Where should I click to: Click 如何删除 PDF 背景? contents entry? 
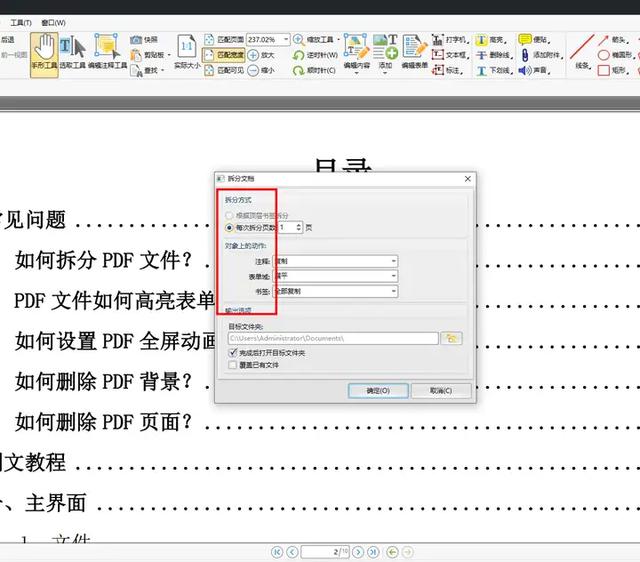pyautogui.click(x=103, y=382)
